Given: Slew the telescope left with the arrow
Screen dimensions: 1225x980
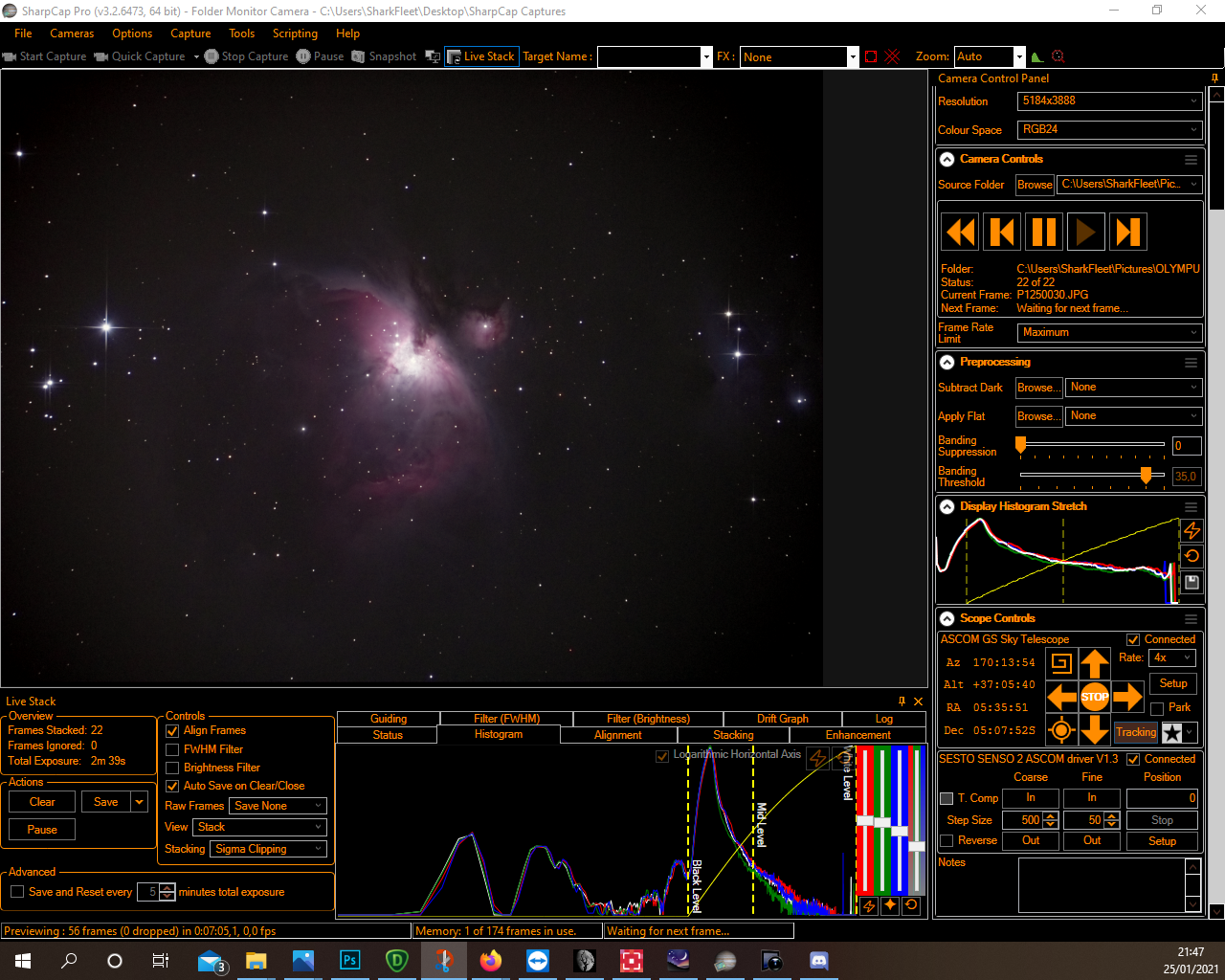Looking at the screenshot, I should 1060,697.
